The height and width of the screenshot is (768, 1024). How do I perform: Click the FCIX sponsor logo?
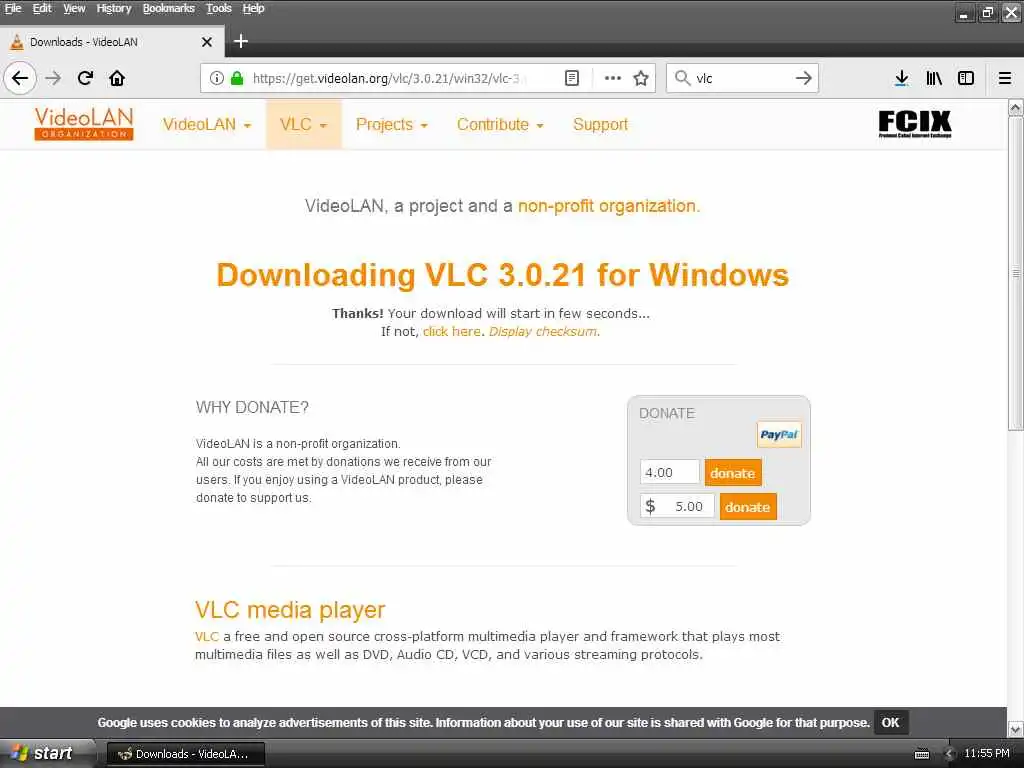(x=914, y=124)
